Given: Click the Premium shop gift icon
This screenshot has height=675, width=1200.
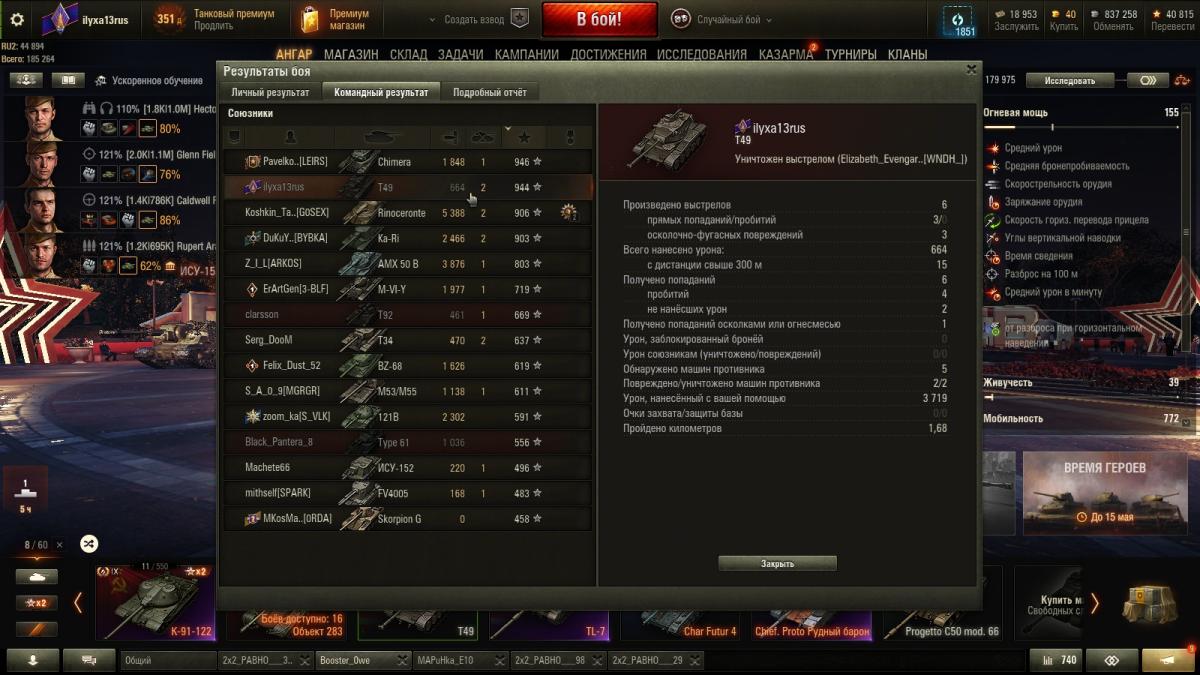Looking at the screenshot, I should click(310, 19).
